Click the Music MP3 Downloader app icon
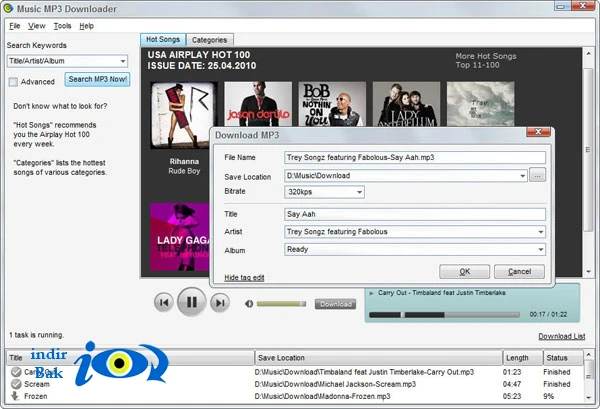Image resolution: width=600 pixels, height=409 pixels. (8, 8)
